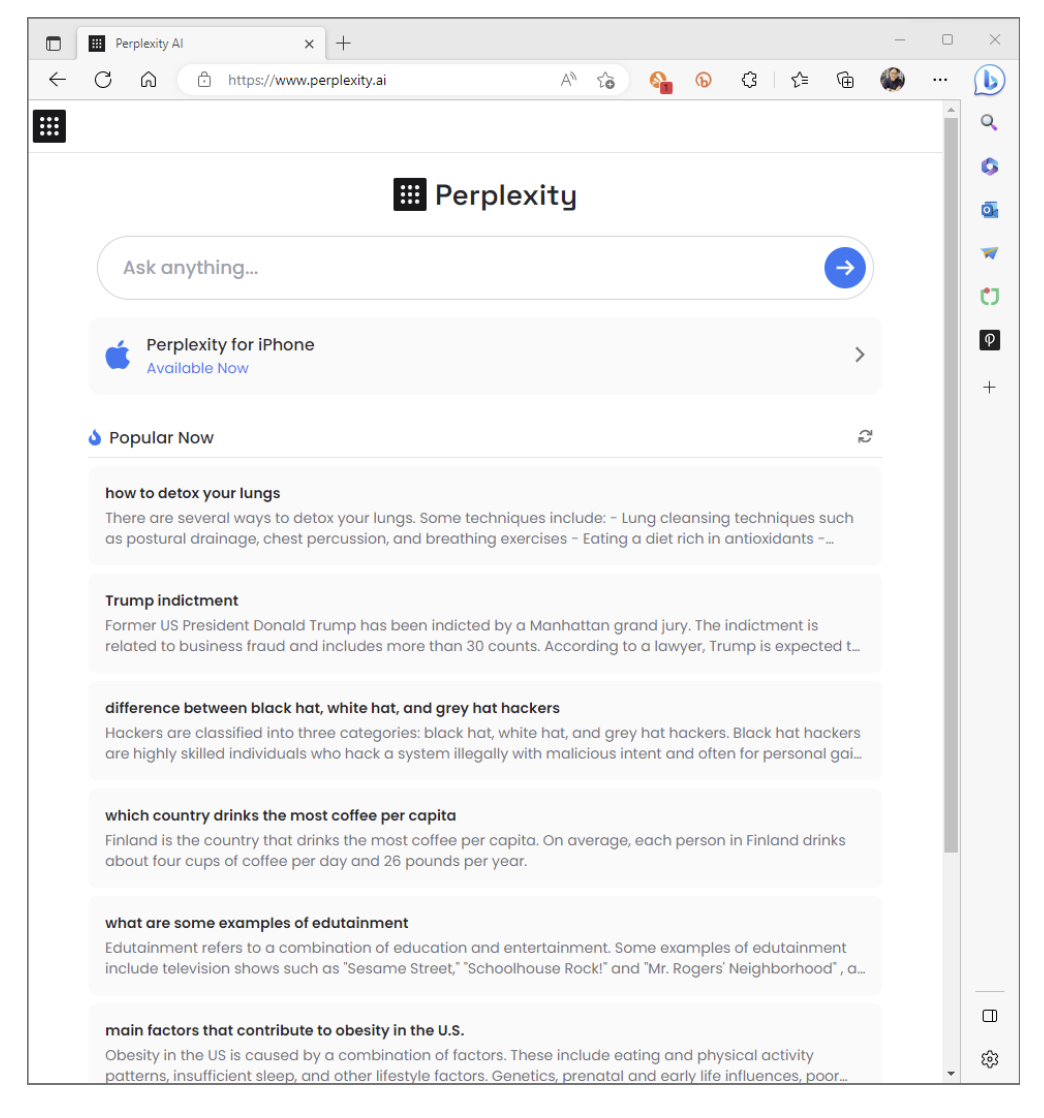Open the orange circular extension icon
Viewport: 1044px width, 1118px height.
[x=703, y=80]
